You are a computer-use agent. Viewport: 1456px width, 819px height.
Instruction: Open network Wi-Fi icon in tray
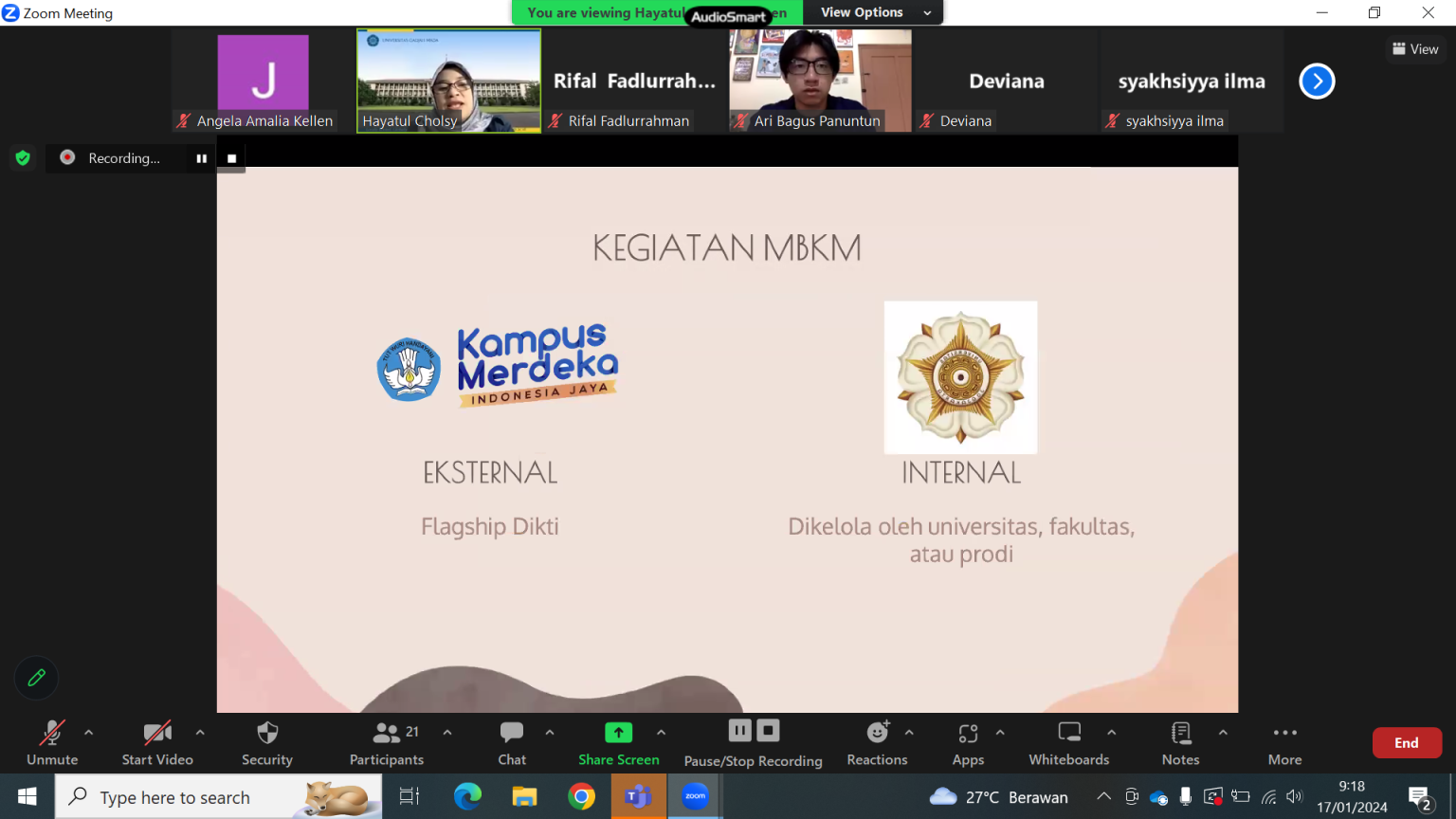(1268, 797)
